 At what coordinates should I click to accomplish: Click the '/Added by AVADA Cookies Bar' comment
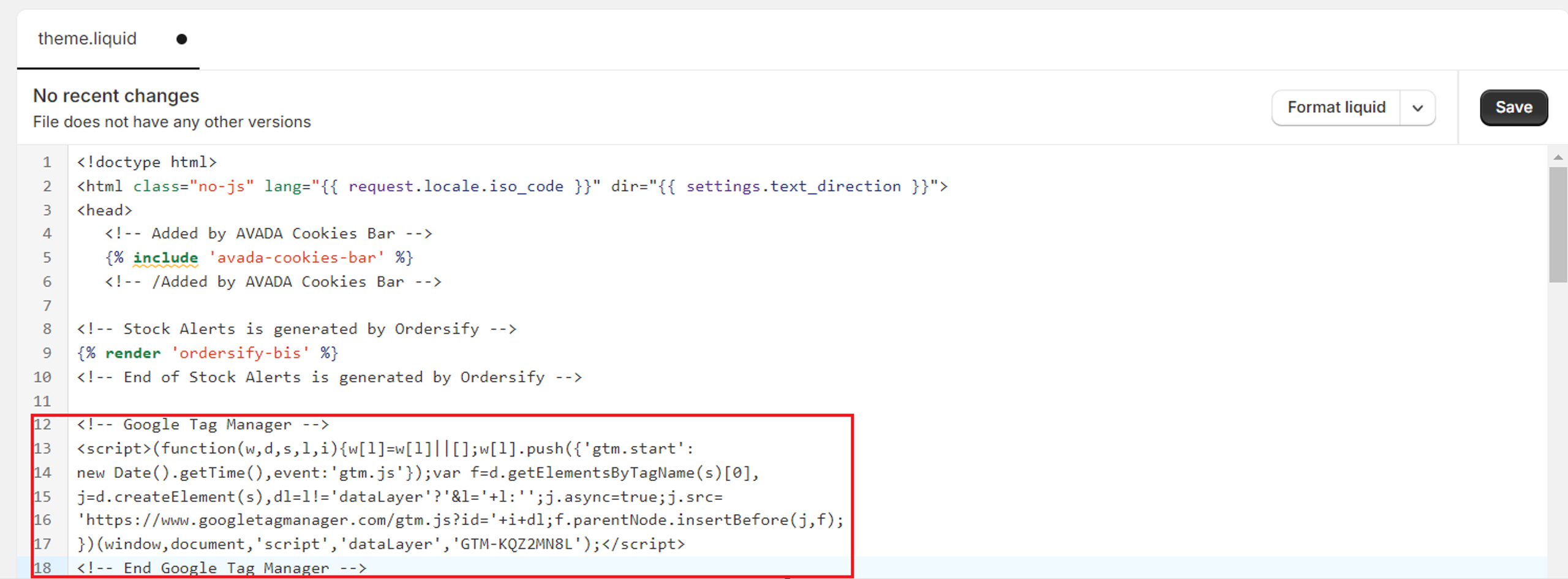(273, 282)
